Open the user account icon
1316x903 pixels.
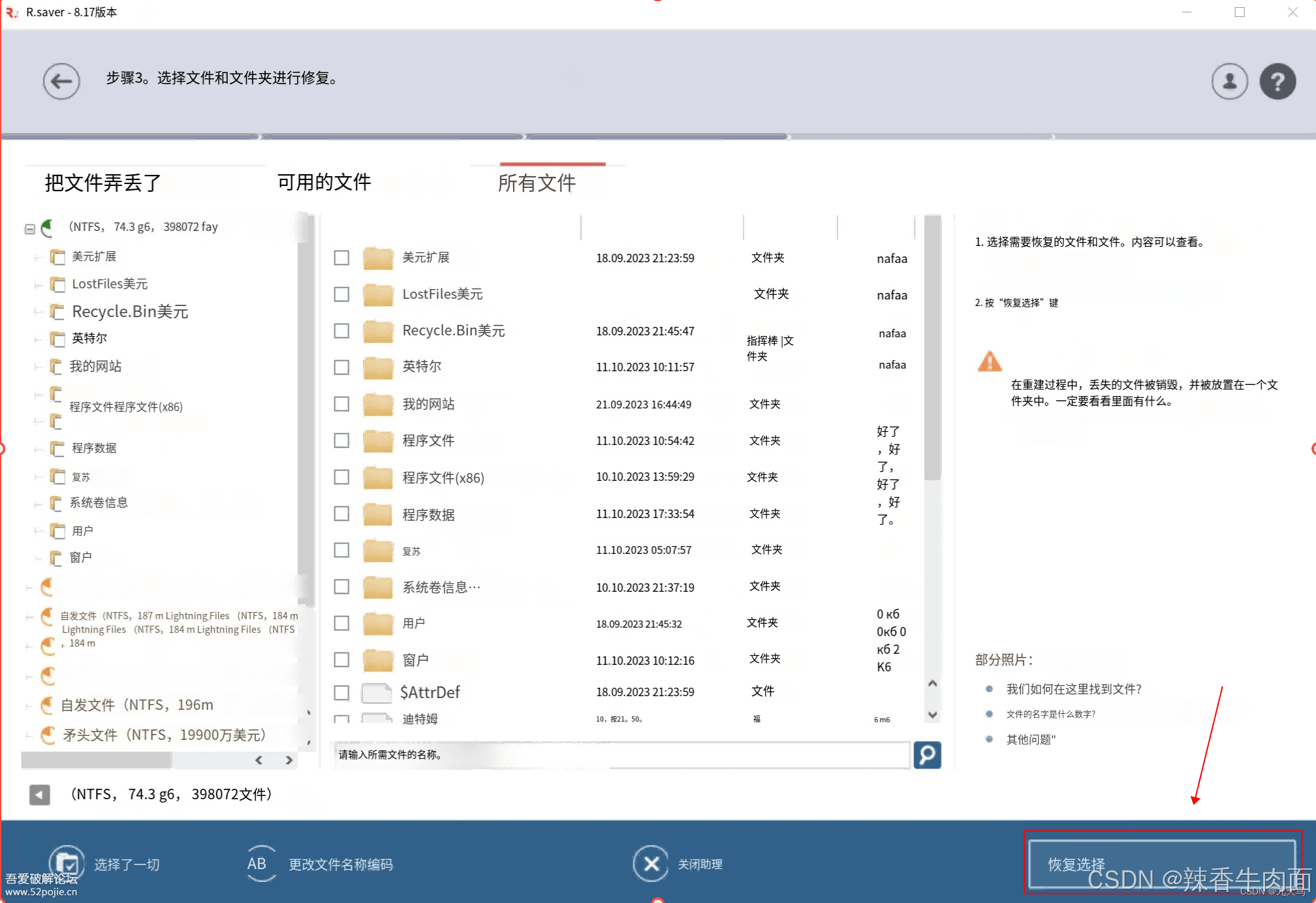pyautogui.click(x=1229, y=82)
